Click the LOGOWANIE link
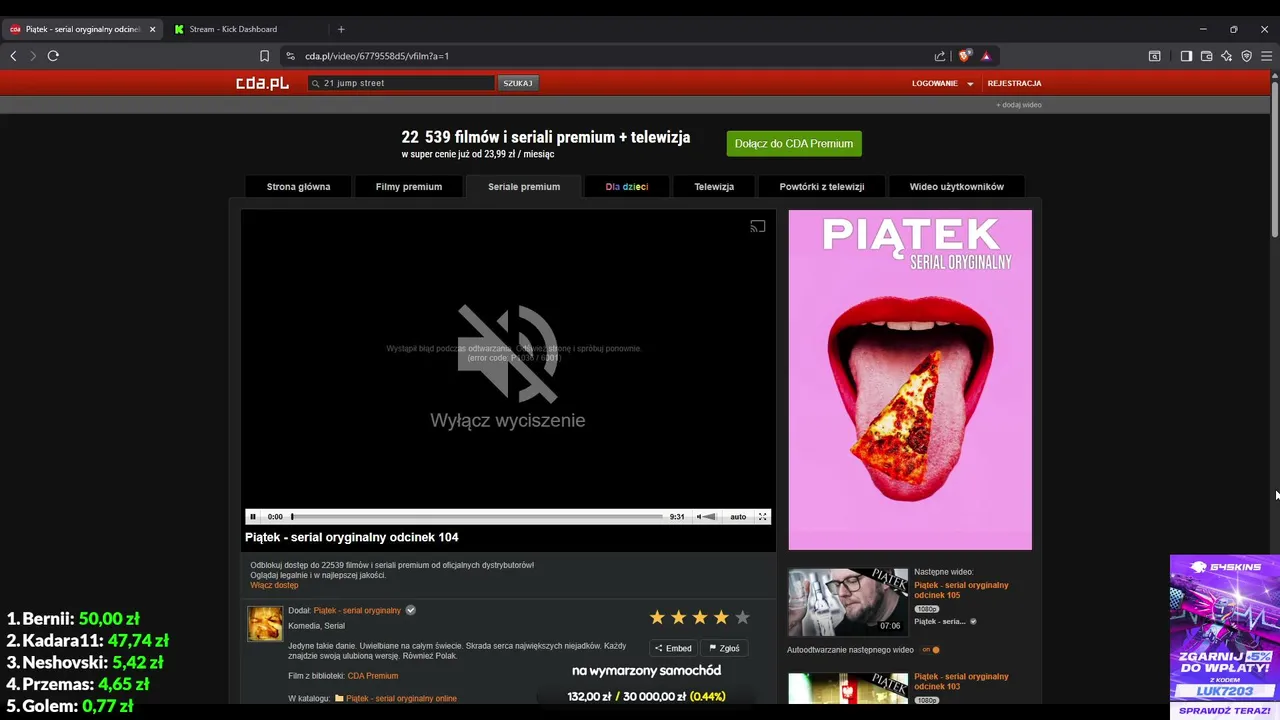Screen dimensions: 1280x720 (x=935, y=83)
